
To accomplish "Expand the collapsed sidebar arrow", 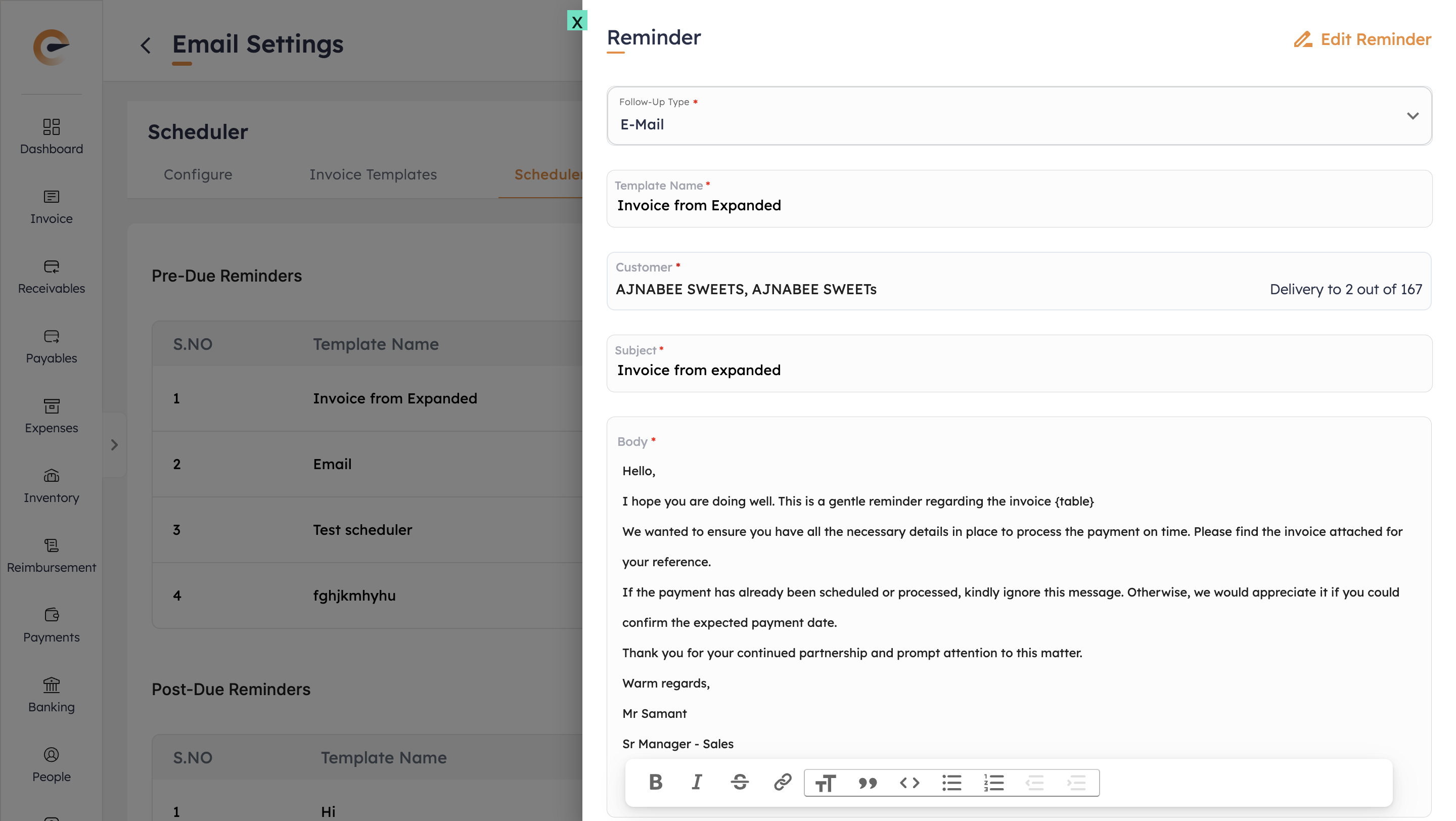I will [115, 445].
